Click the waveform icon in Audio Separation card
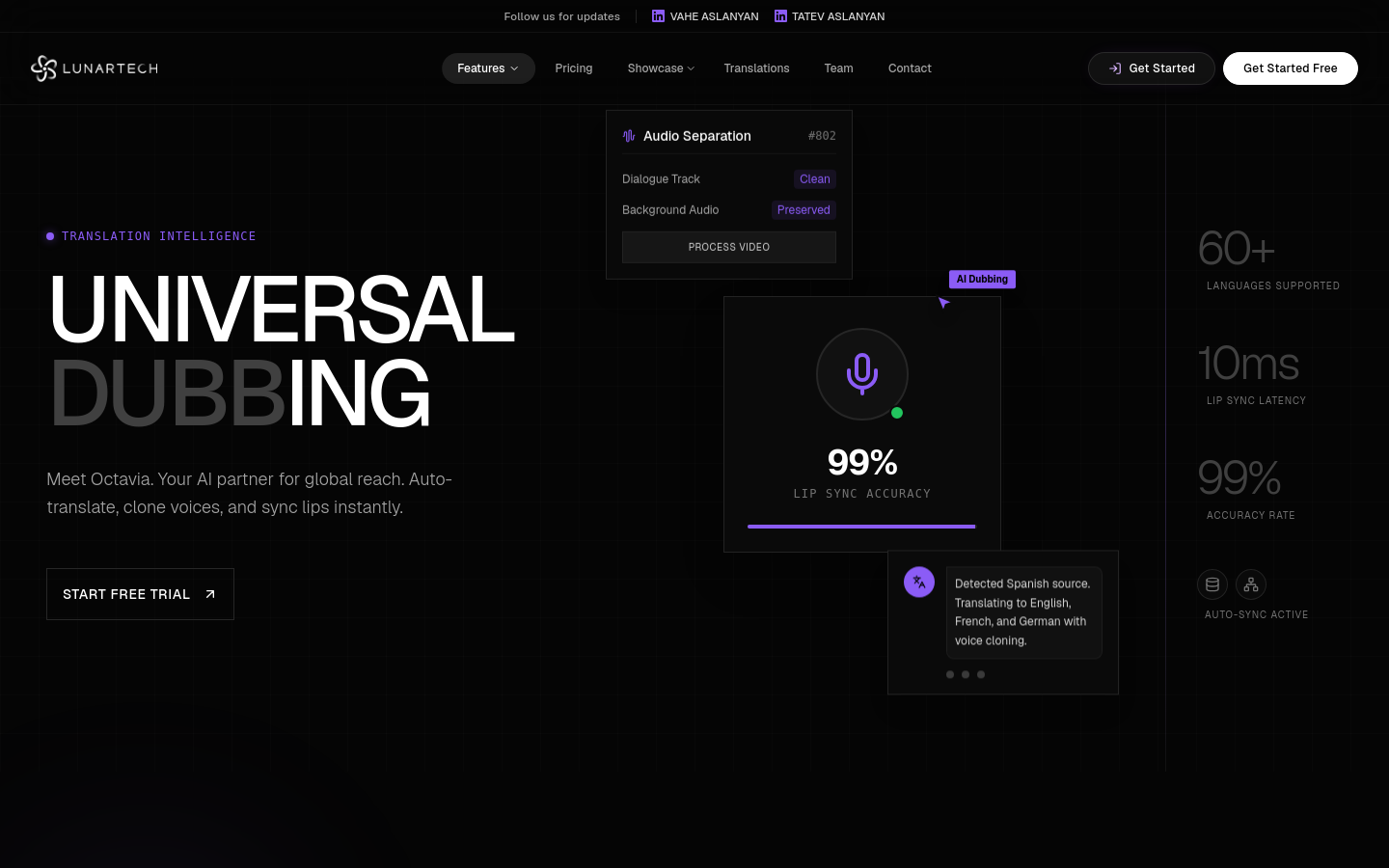Screen dimensions: 1389x868 click(x=629, y=136)
